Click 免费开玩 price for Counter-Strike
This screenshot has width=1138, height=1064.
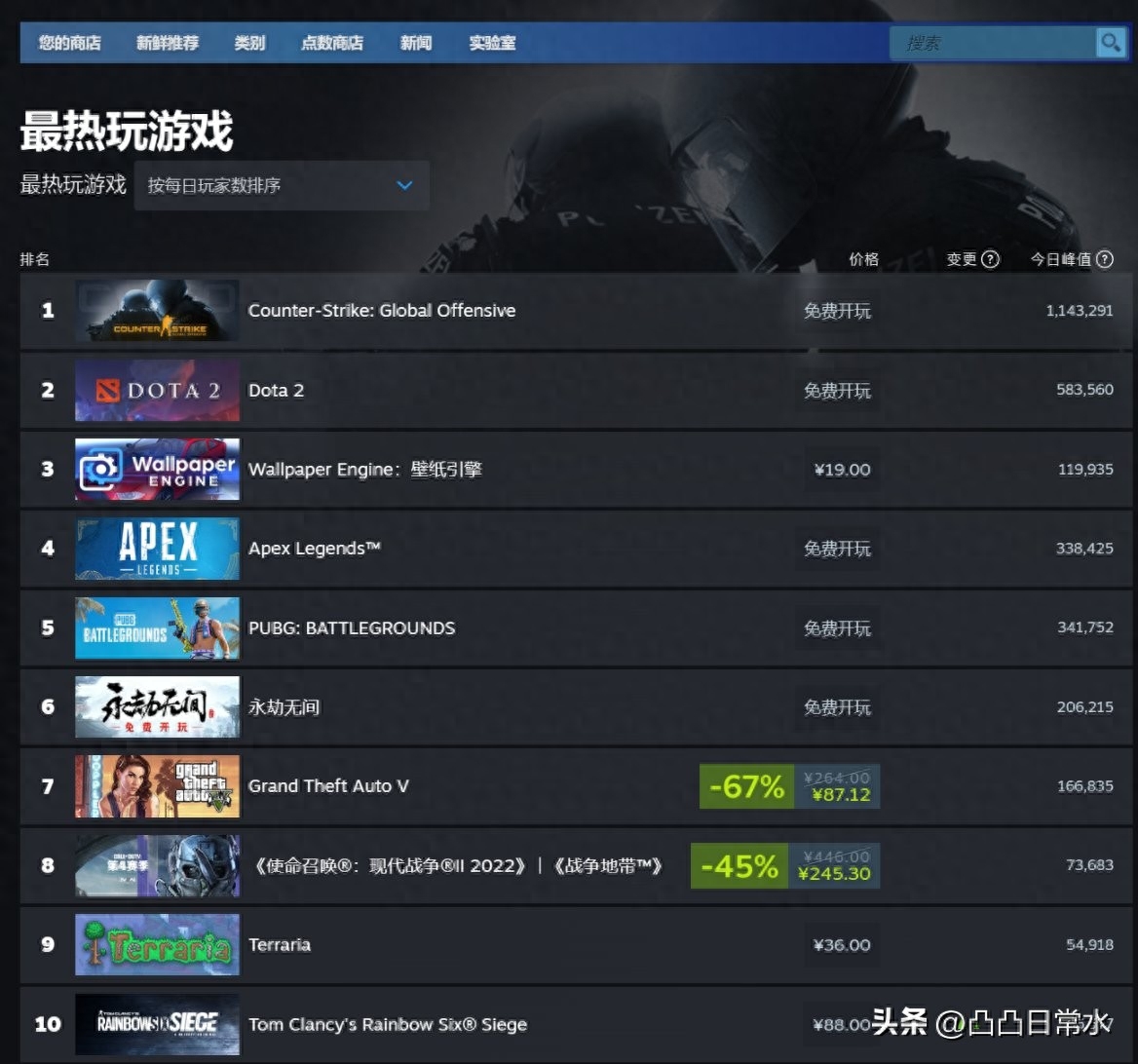click(837, 312)
